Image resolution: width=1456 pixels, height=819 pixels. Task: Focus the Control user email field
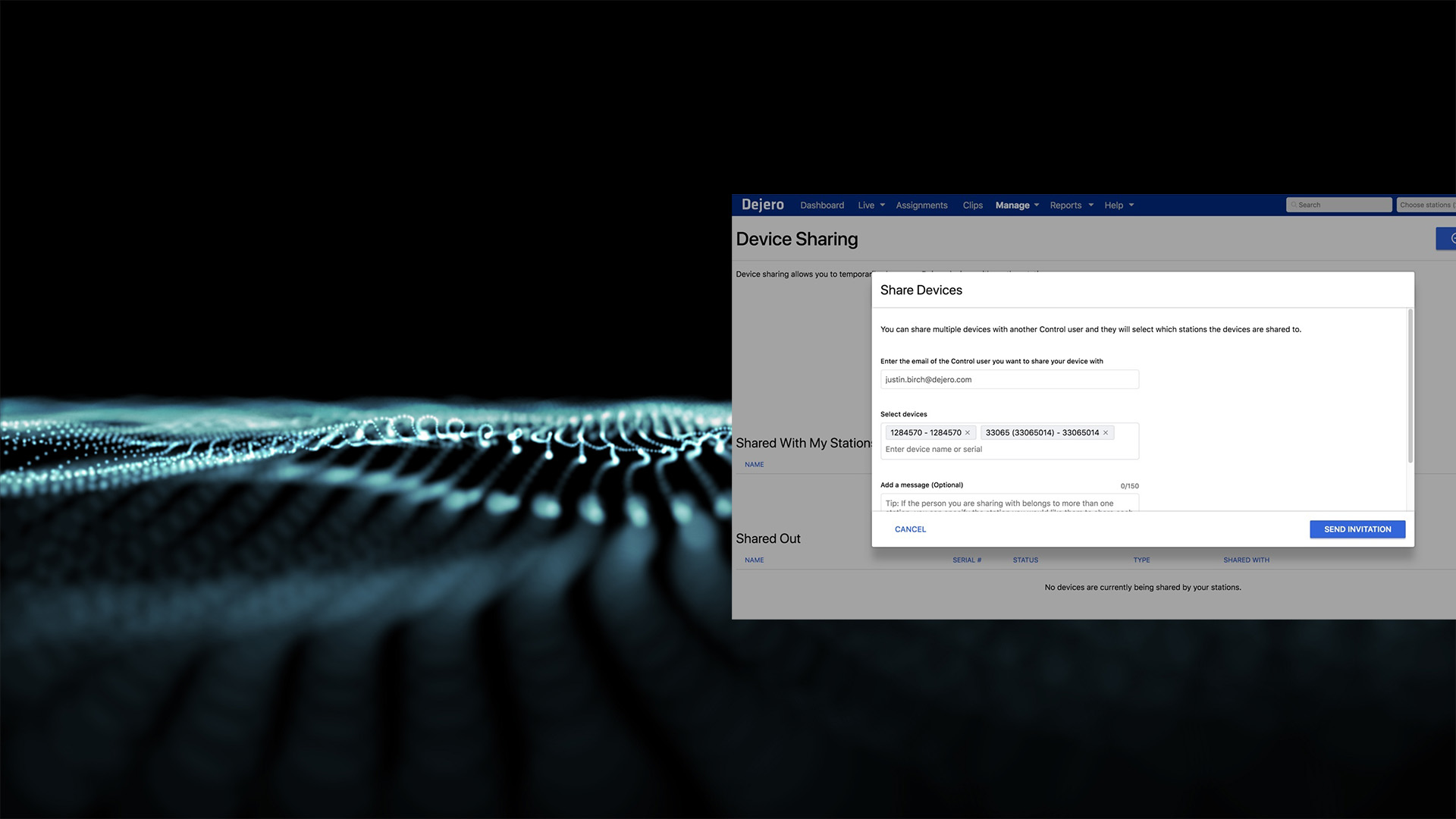point(1009,379)
